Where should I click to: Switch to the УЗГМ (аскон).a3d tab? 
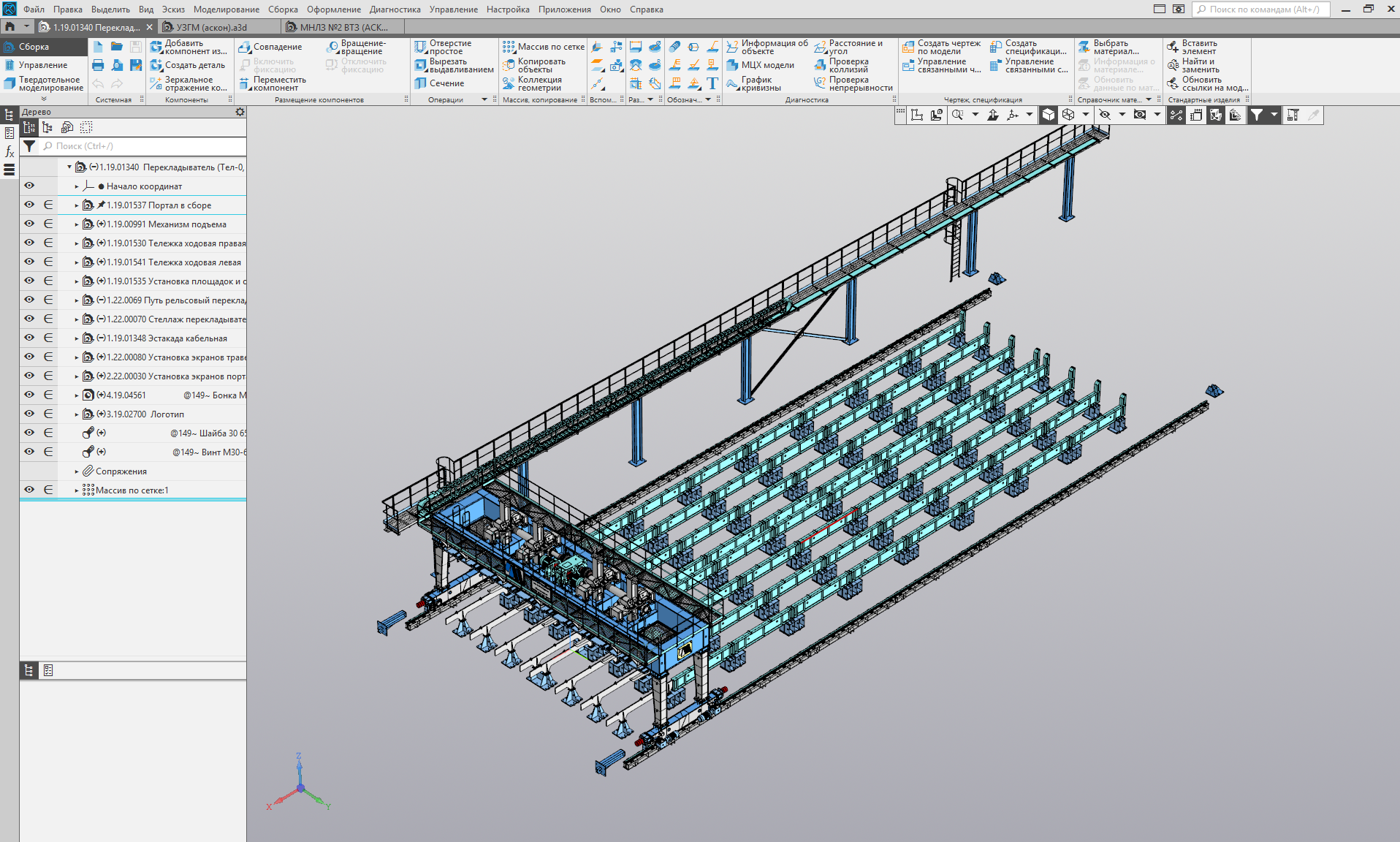[211, 27]
